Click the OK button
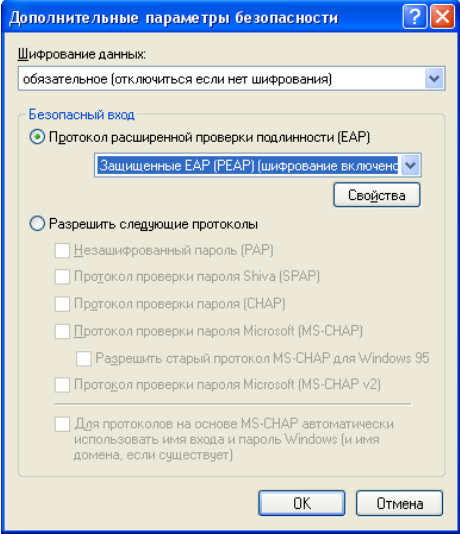This screenshot has width=460, height=534. (x=302, y=503)
